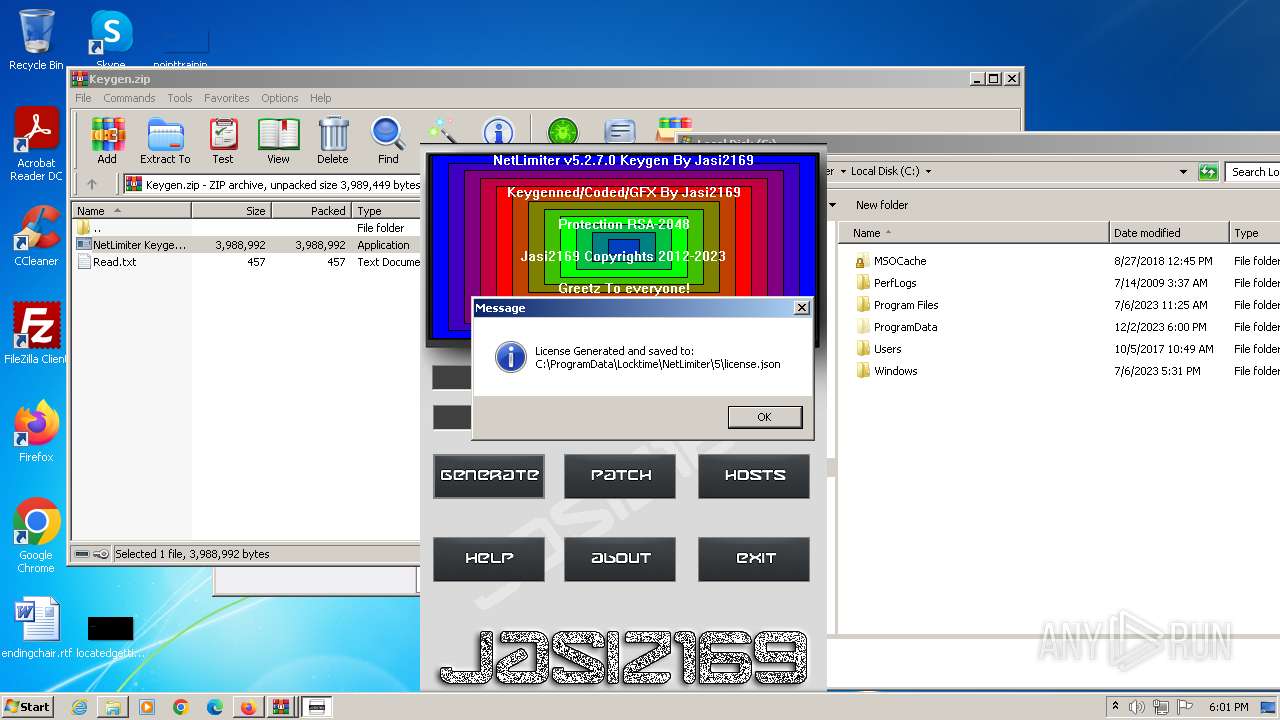This screenshot has height=720, width=1280.
Task: Open the Favorites menu
Action: [x=227, y=98]
